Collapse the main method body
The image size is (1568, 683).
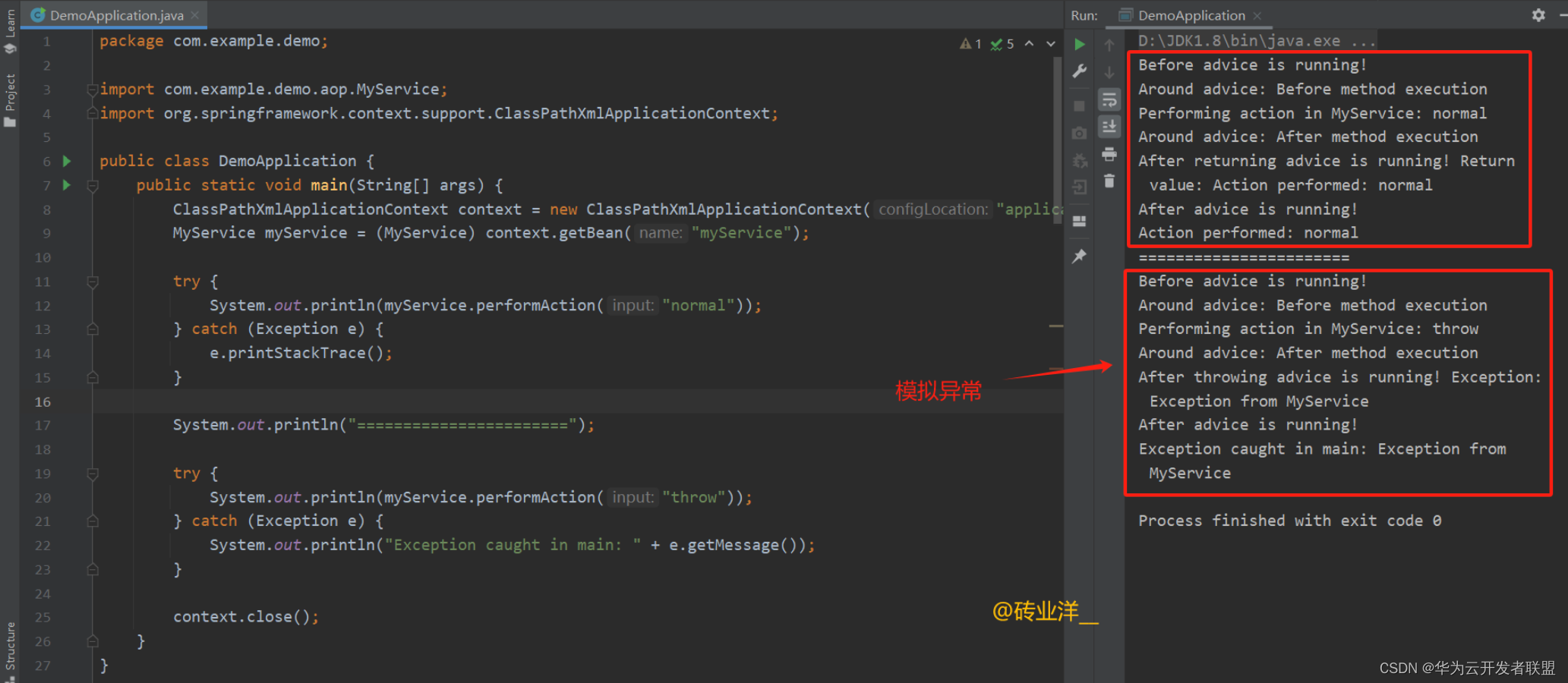coord(93,185)
